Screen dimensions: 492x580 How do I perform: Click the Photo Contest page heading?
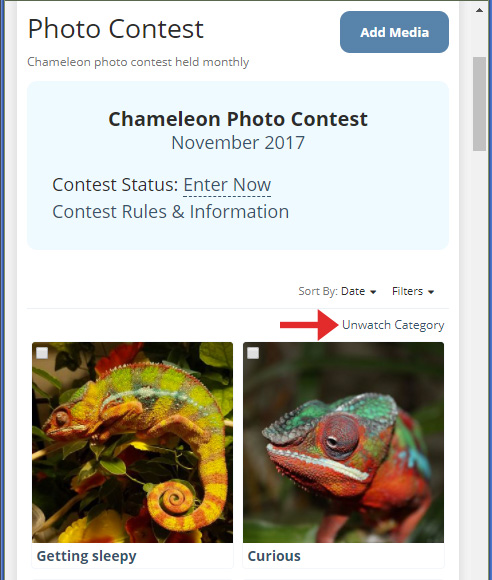[x=115, y=28]
